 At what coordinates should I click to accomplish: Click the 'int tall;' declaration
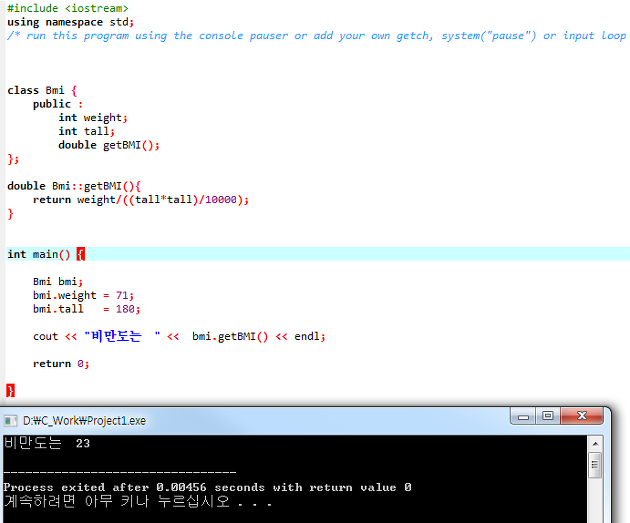[x=86, y=131]
